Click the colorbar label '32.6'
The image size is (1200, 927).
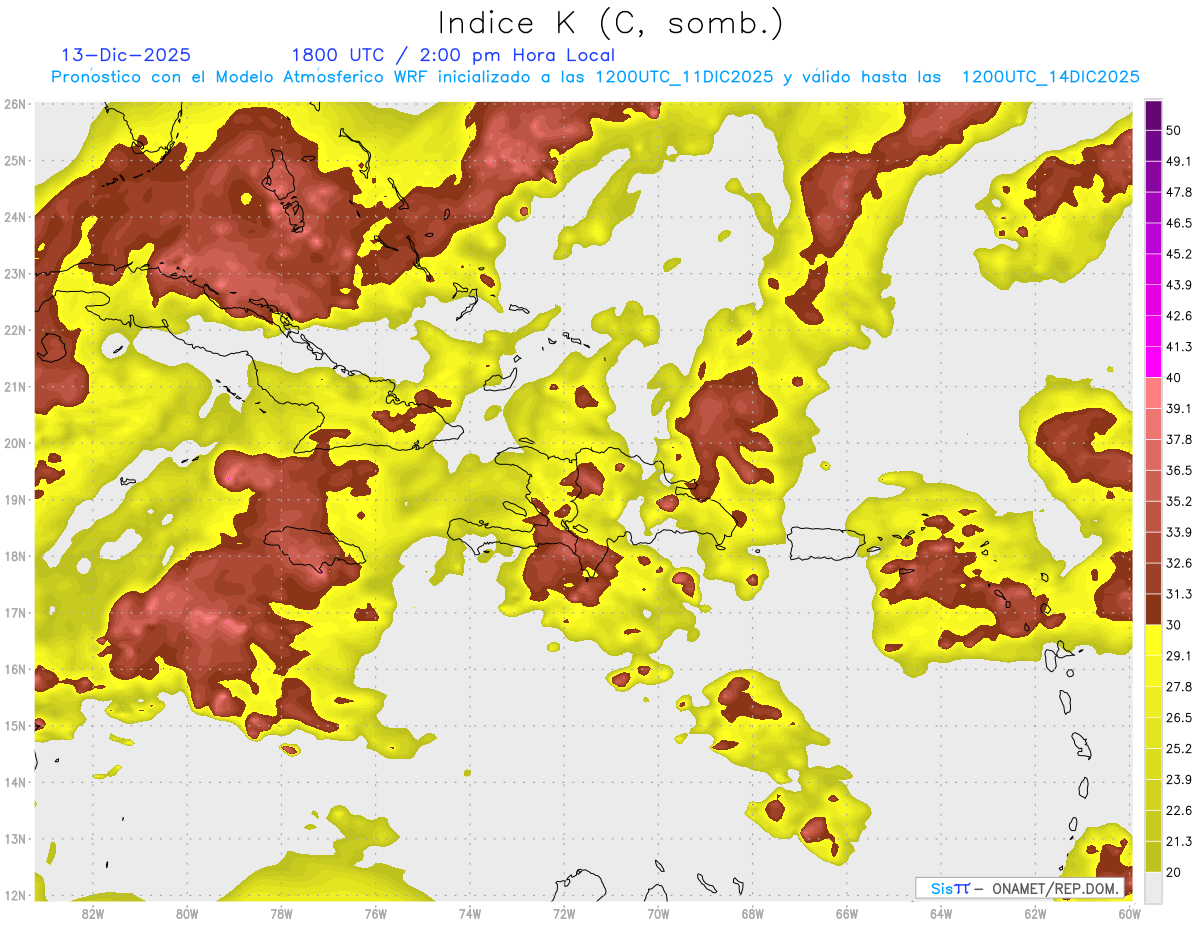(1179, 563)
